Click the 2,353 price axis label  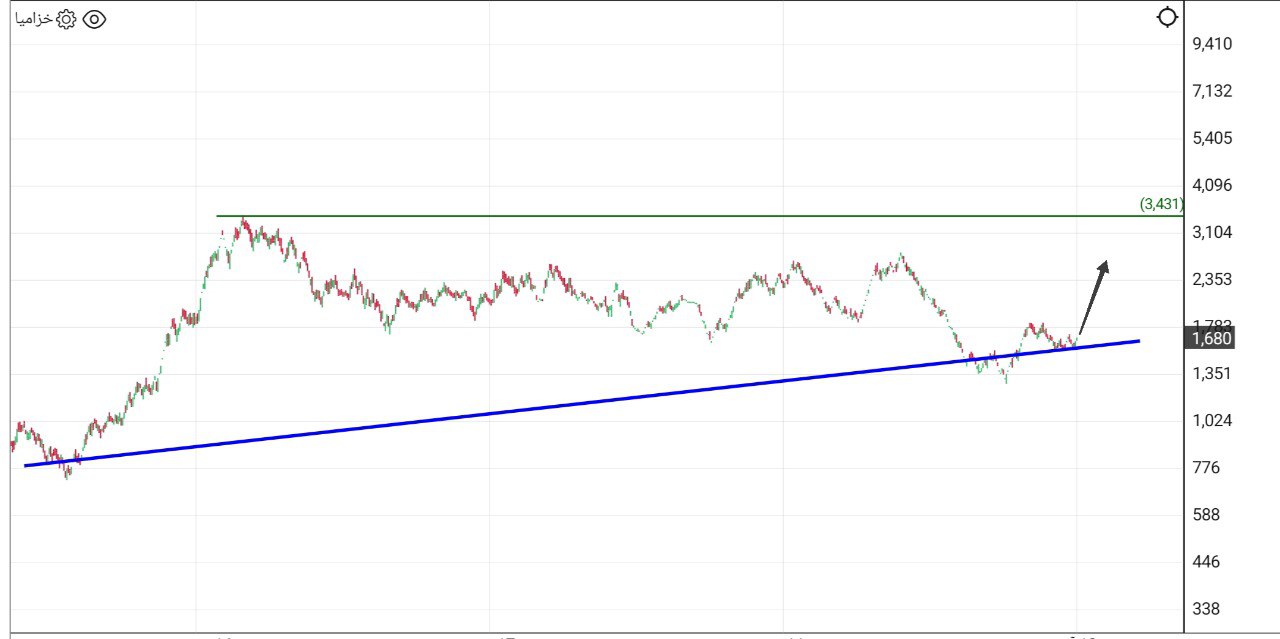(x=1212, y=279)
